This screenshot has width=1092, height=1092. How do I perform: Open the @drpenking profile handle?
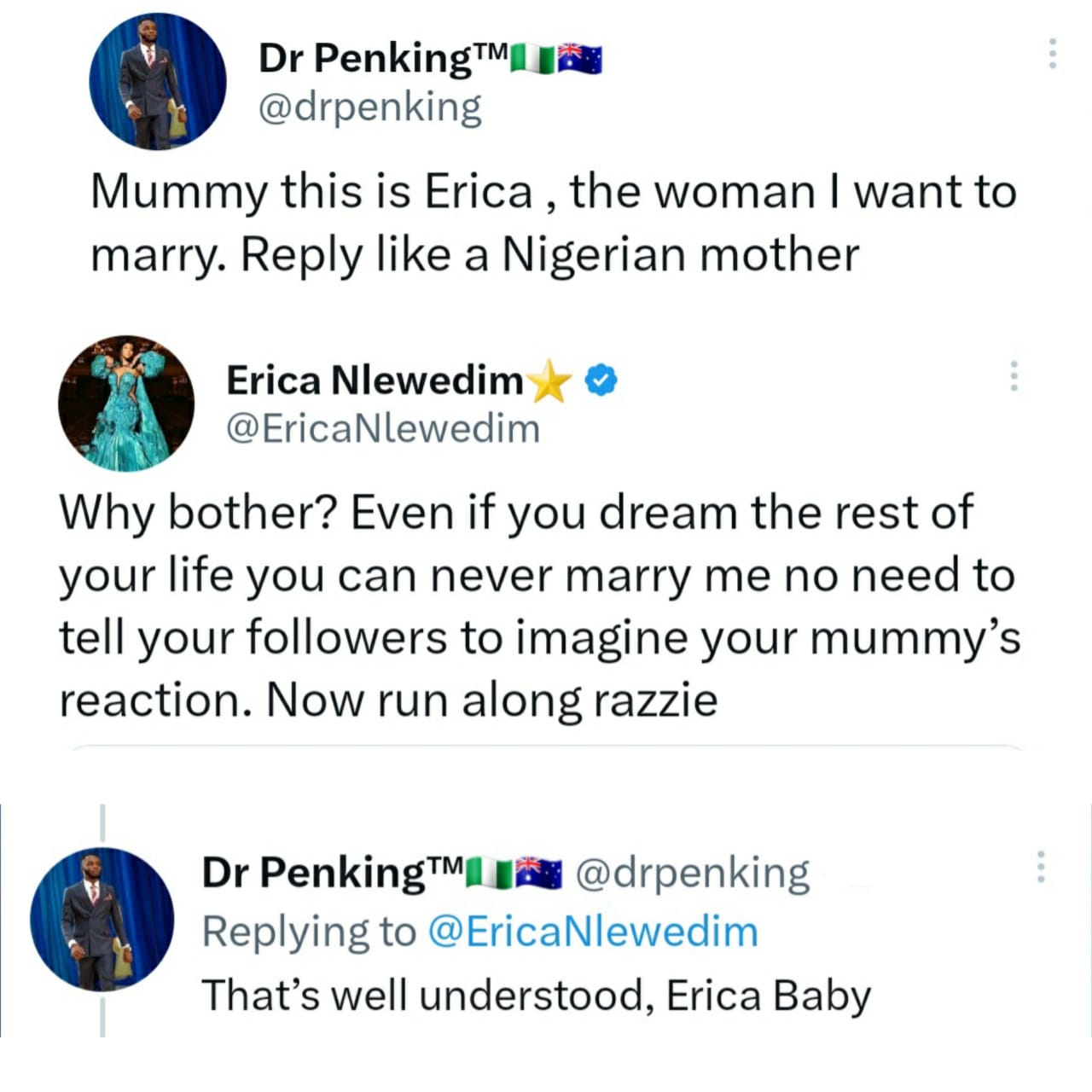coord(371,106)
